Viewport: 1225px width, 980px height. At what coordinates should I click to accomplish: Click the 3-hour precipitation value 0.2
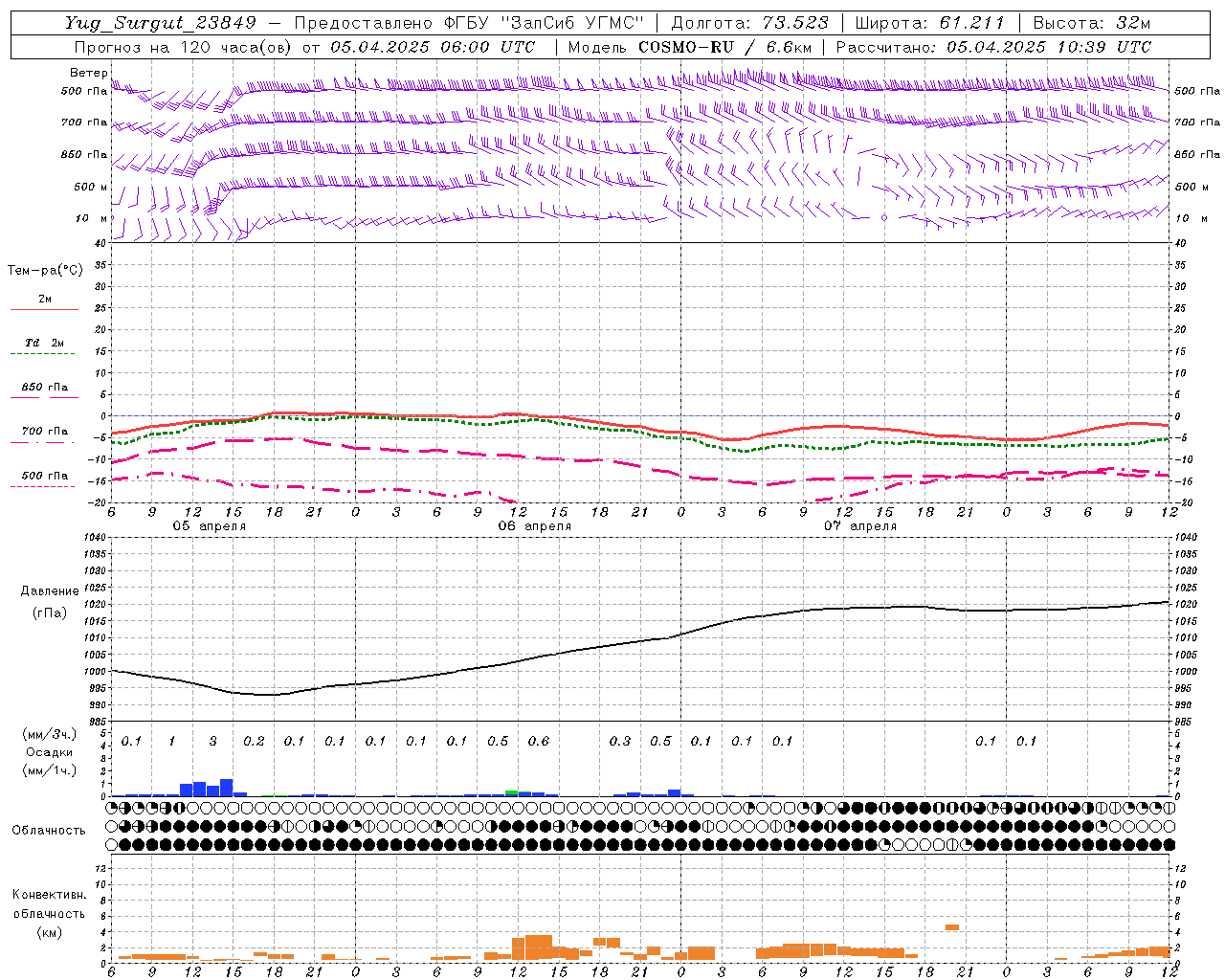pos(254,741)
